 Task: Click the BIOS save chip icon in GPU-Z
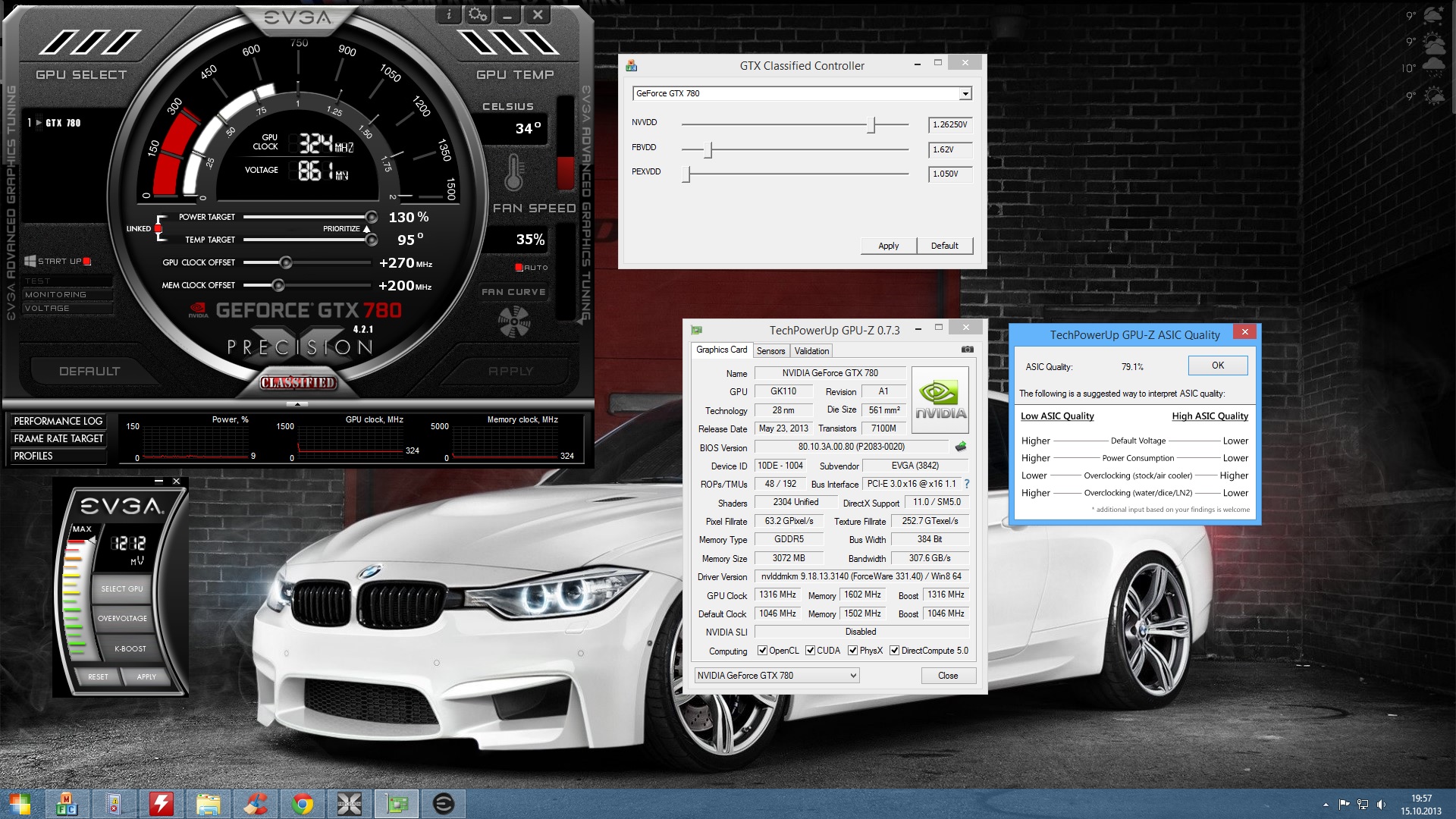click(x=960, y=447)
